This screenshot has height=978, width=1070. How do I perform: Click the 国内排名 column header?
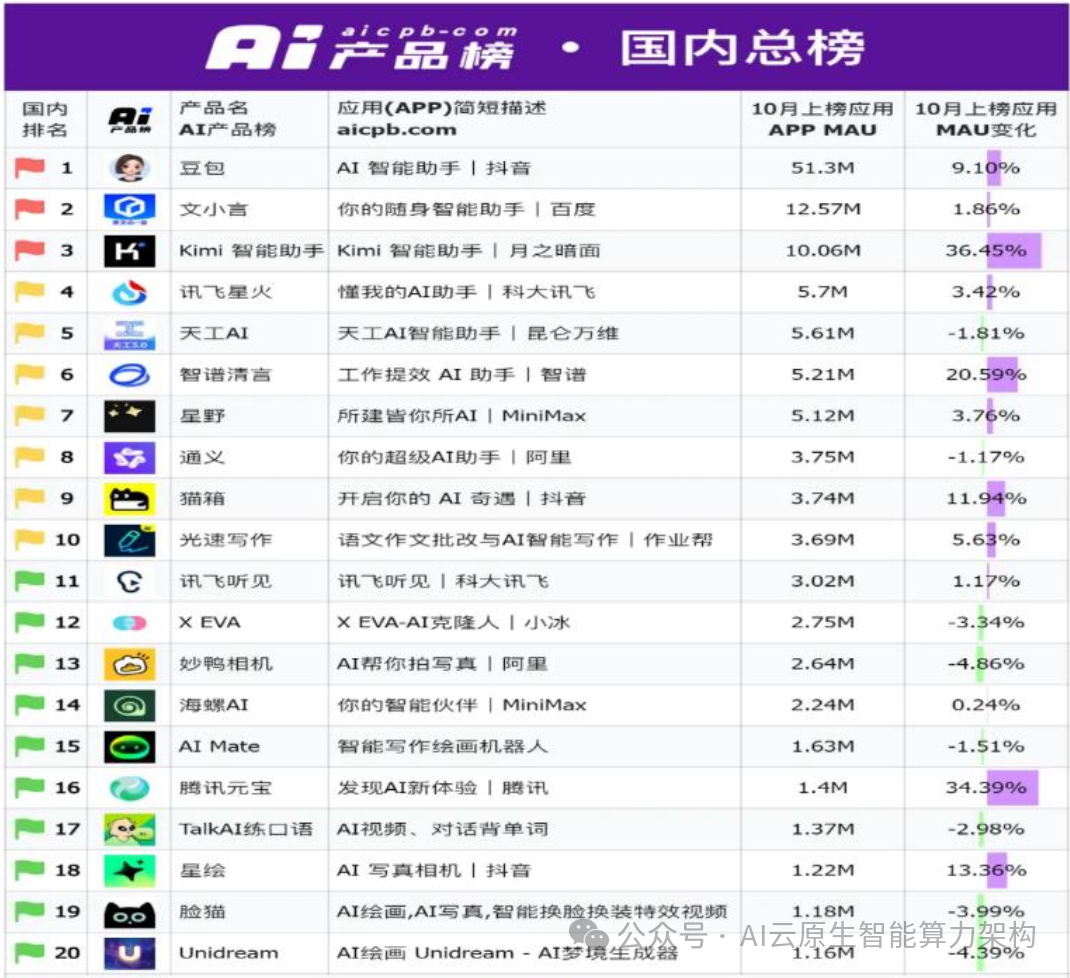tap(45, 119)
